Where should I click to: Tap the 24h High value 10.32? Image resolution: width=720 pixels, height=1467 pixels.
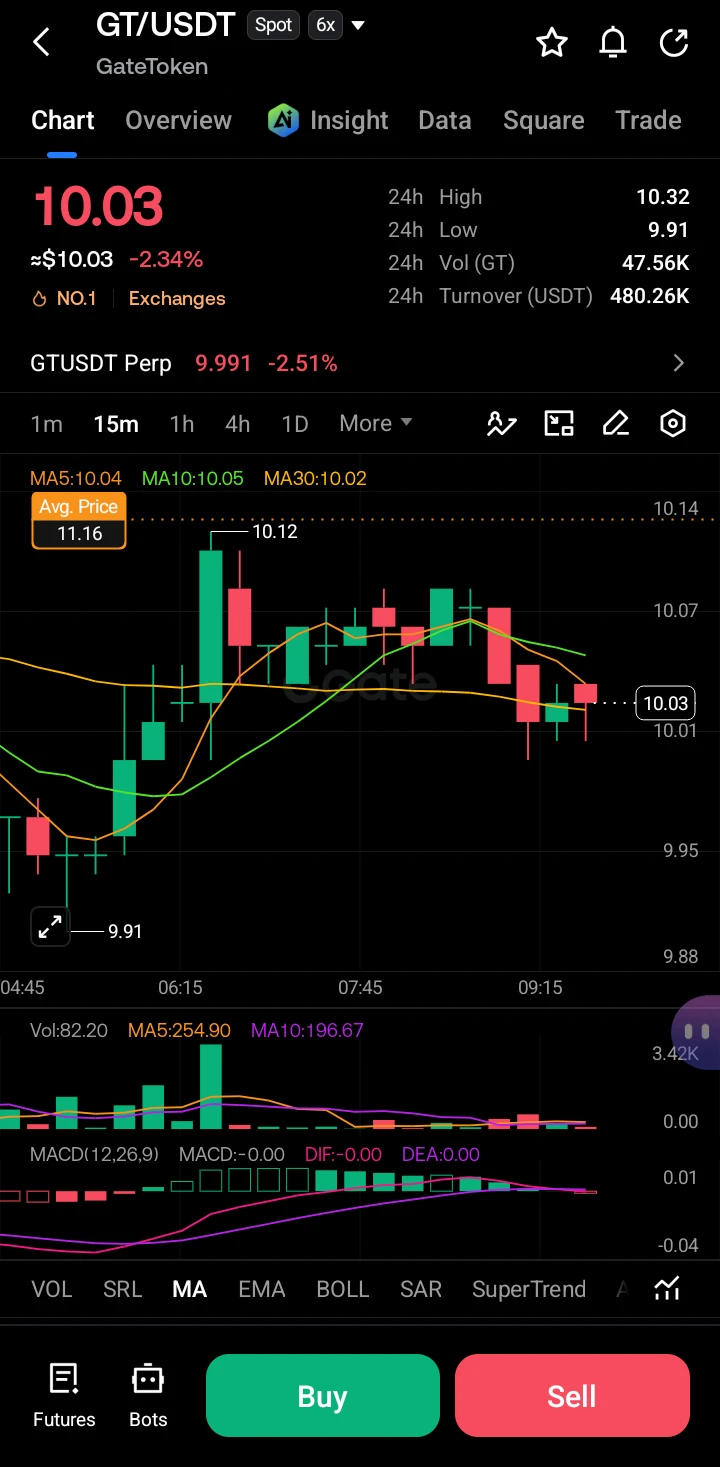click(663, 197)
